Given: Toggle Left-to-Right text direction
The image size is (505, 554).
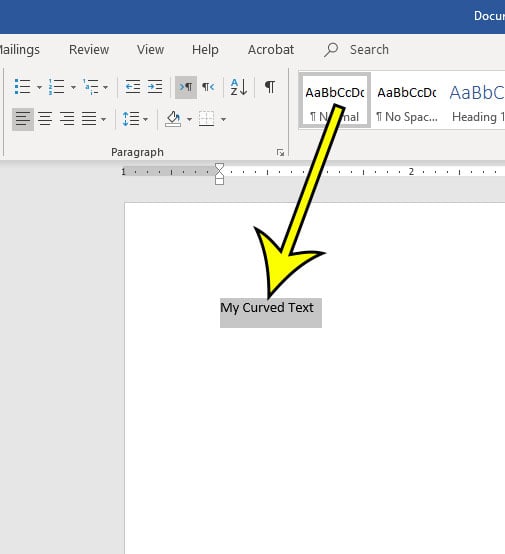Looking at the screenshot, I should point(186,87).
